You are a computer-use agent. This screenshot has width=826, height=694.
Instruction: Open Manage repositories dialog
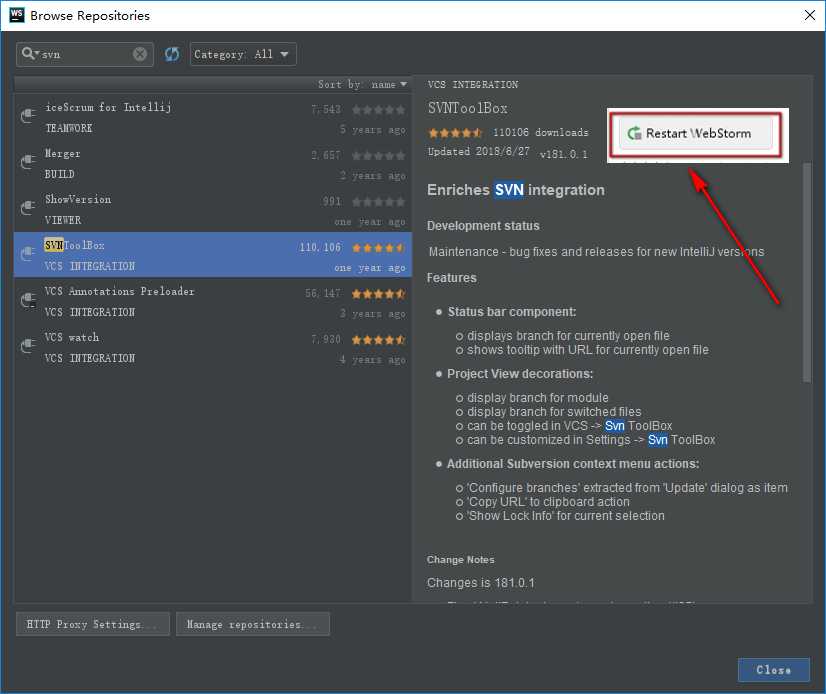(x=253, y=624)
